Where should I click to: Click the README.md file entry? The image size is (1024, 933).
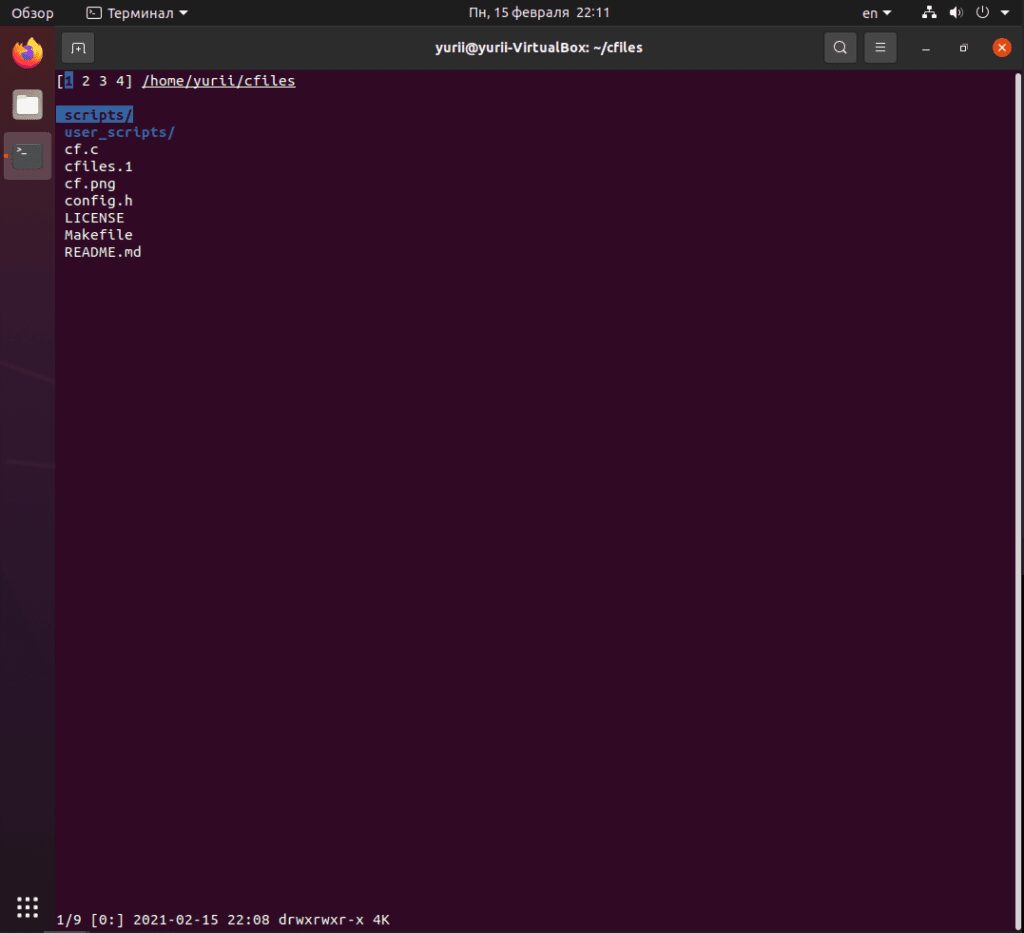[102, 252]
